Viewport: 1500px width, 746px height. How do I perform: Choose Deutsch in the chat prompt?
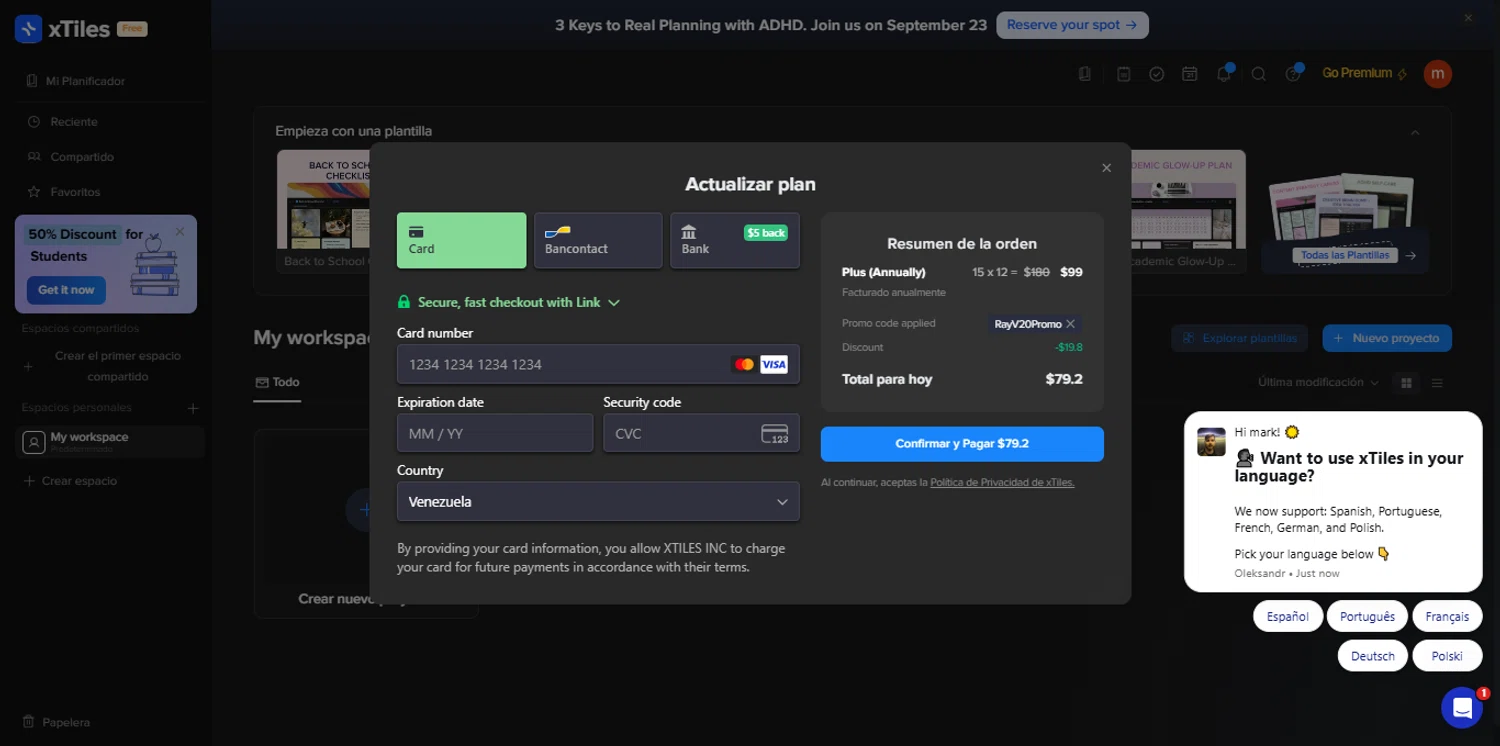(1373, 656)
